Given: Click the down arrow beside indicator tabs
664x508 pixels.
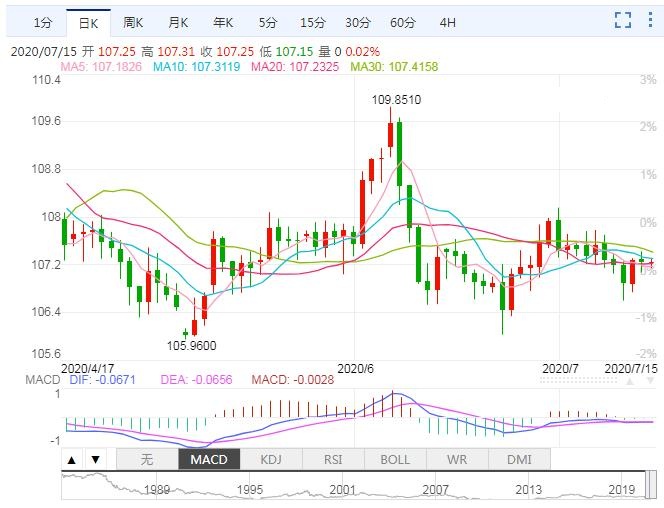Looking at the screenshot, I should (95, 460).
